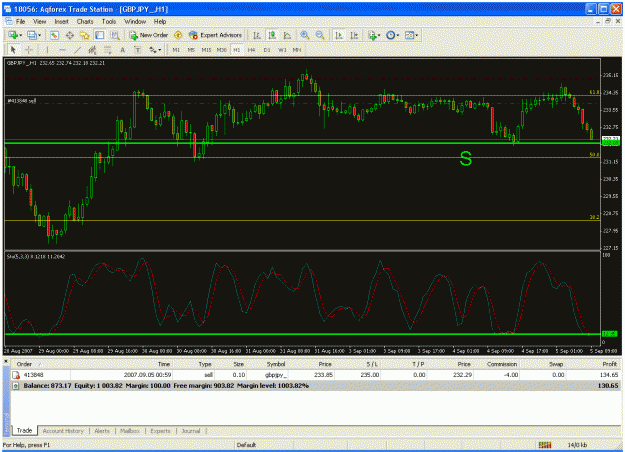Screen dimensions: 625x452
Task: Open the View menu
Action: tap(39, 22)
